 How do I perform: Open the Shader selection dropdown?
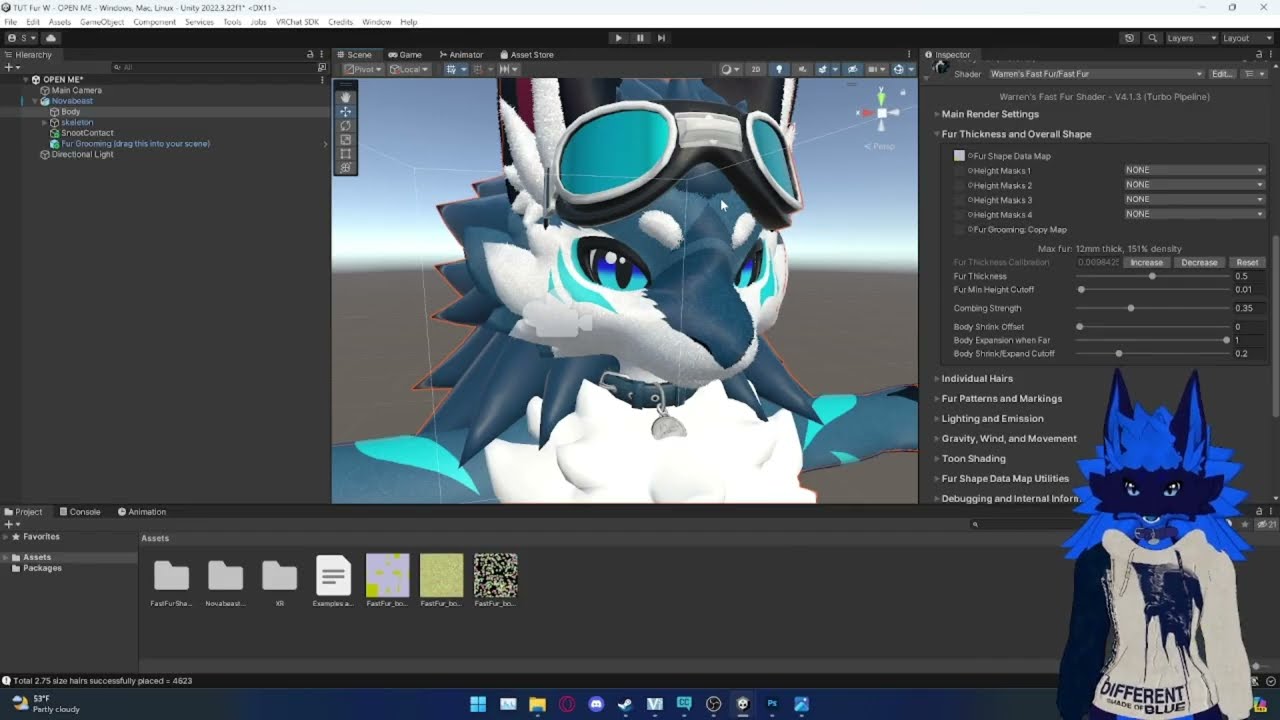coord(1095,74)
